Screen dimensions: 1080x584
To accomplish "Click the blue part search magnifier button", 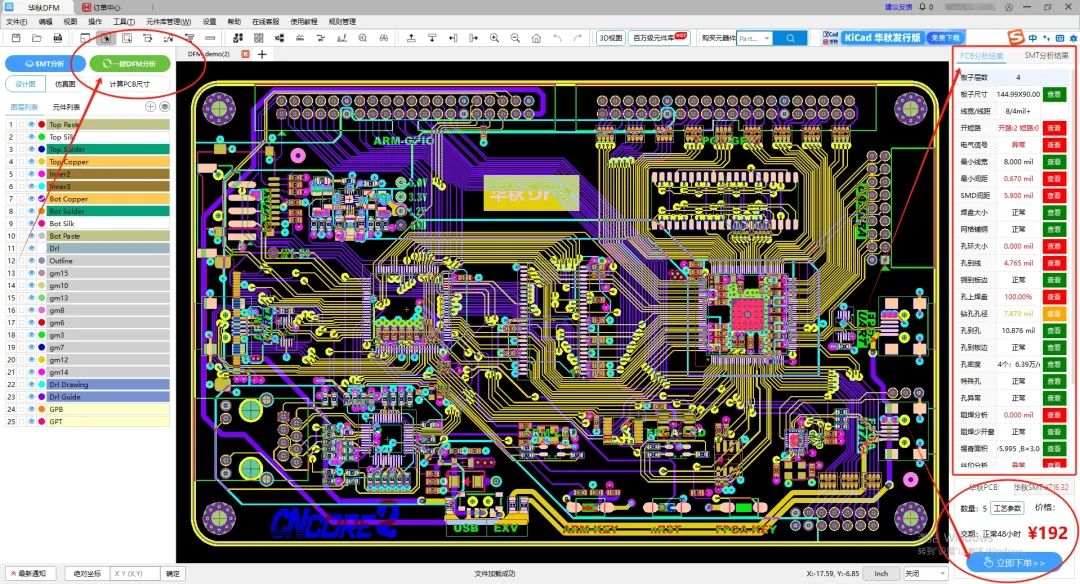I will (790, 38).
